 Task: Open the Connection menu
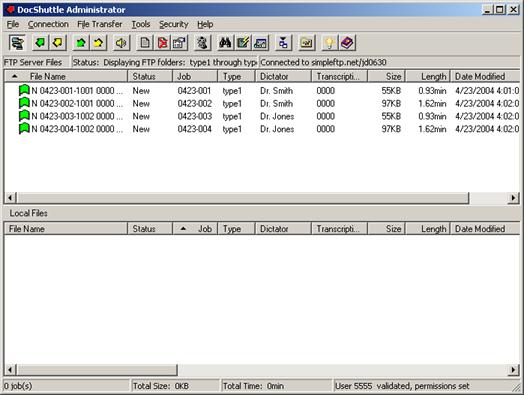tap(48, 24)
